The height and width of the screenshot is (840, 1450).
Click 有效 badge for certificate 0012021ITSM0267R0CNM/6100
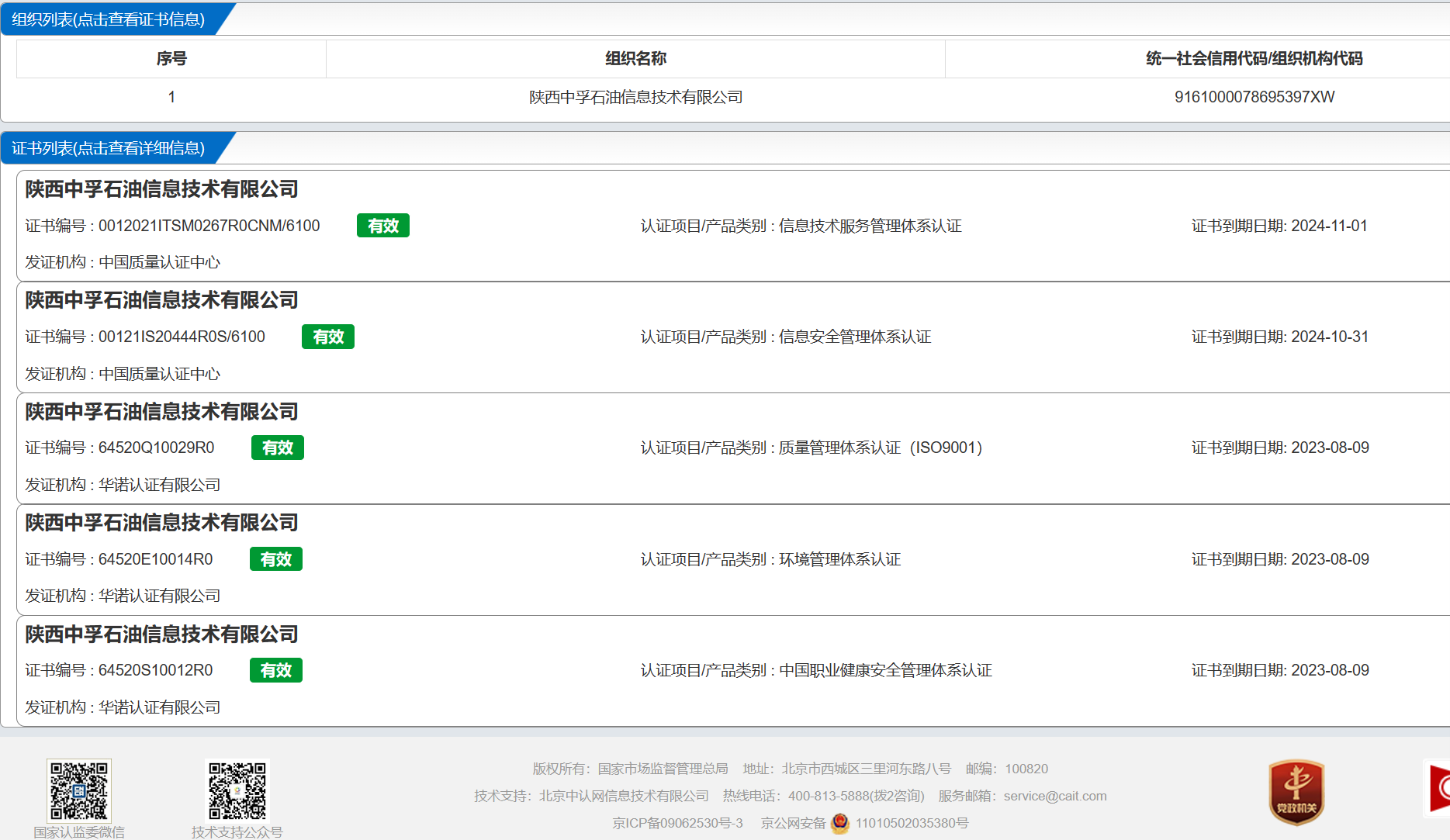pos(383,226)
